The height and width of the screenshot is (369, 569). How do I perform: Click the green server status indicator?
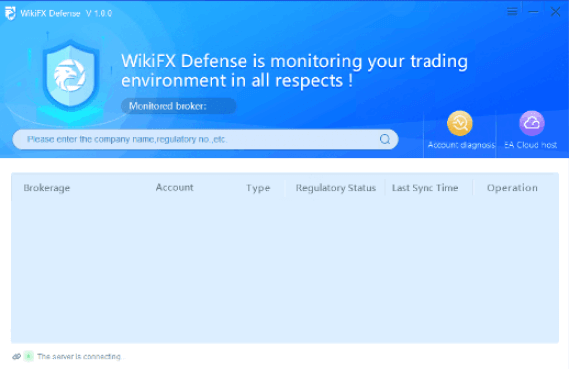[28, 356]
